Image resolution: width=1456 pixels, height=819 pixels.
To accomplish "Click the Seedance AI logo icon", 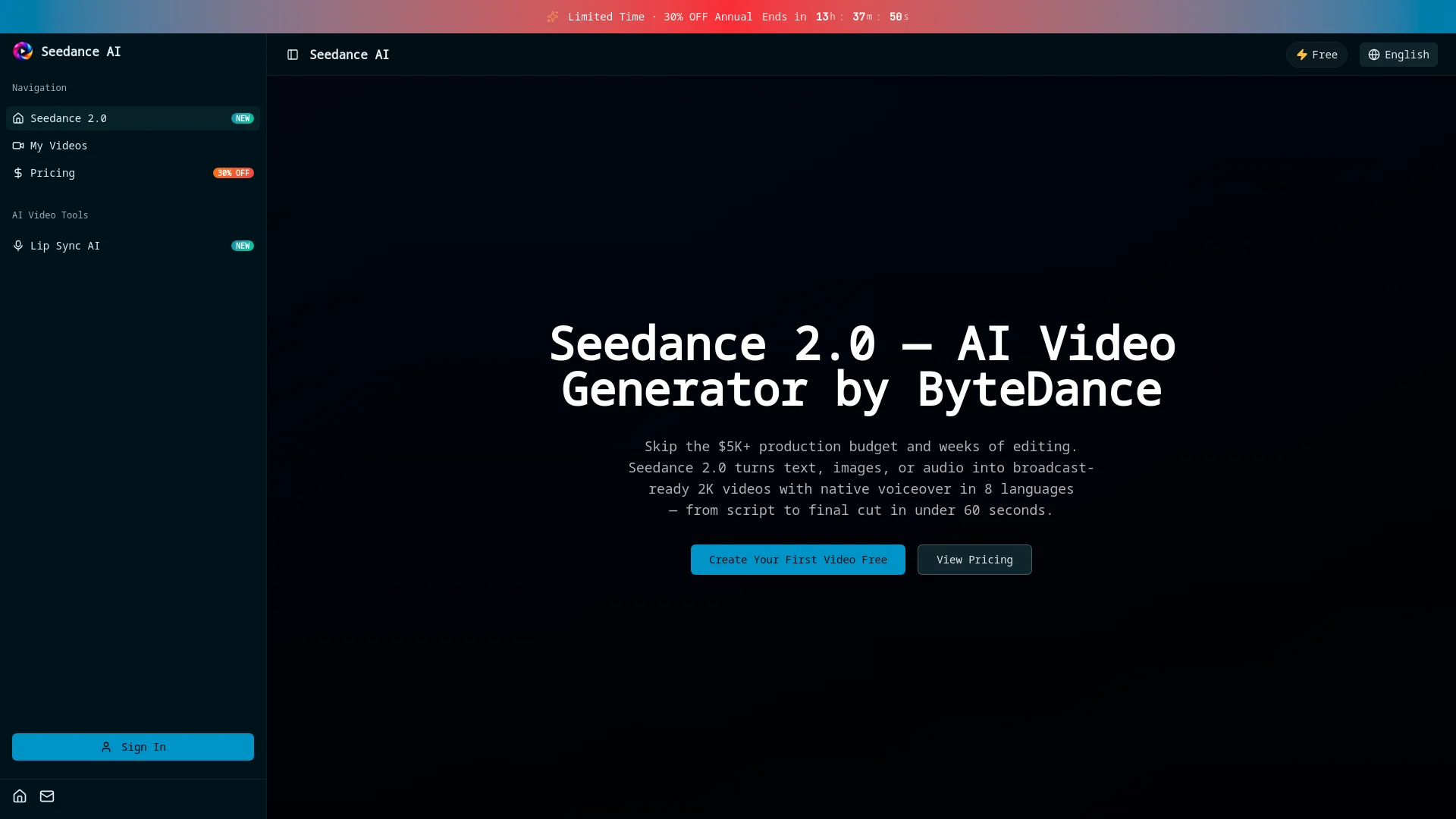I will click(23, 51).
